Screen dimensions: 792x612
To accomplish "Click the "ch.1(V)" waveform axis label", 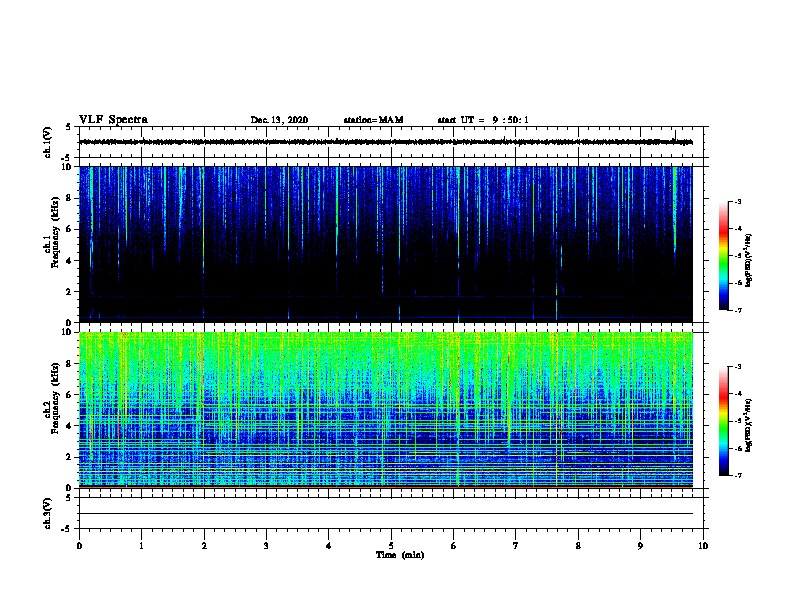I will (x=48, y=142).
